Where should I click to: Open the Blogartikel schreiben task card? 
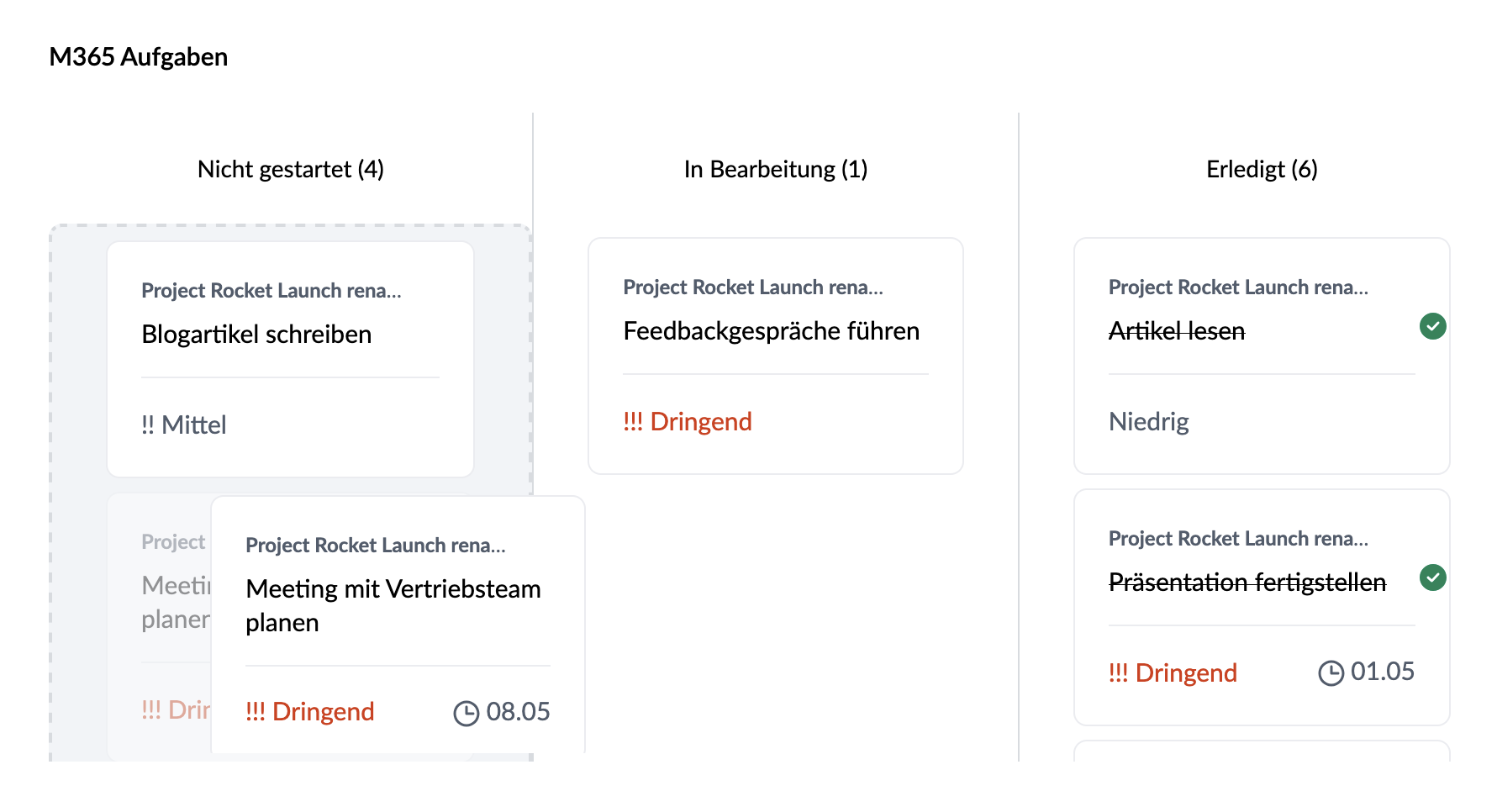point(289,357)
